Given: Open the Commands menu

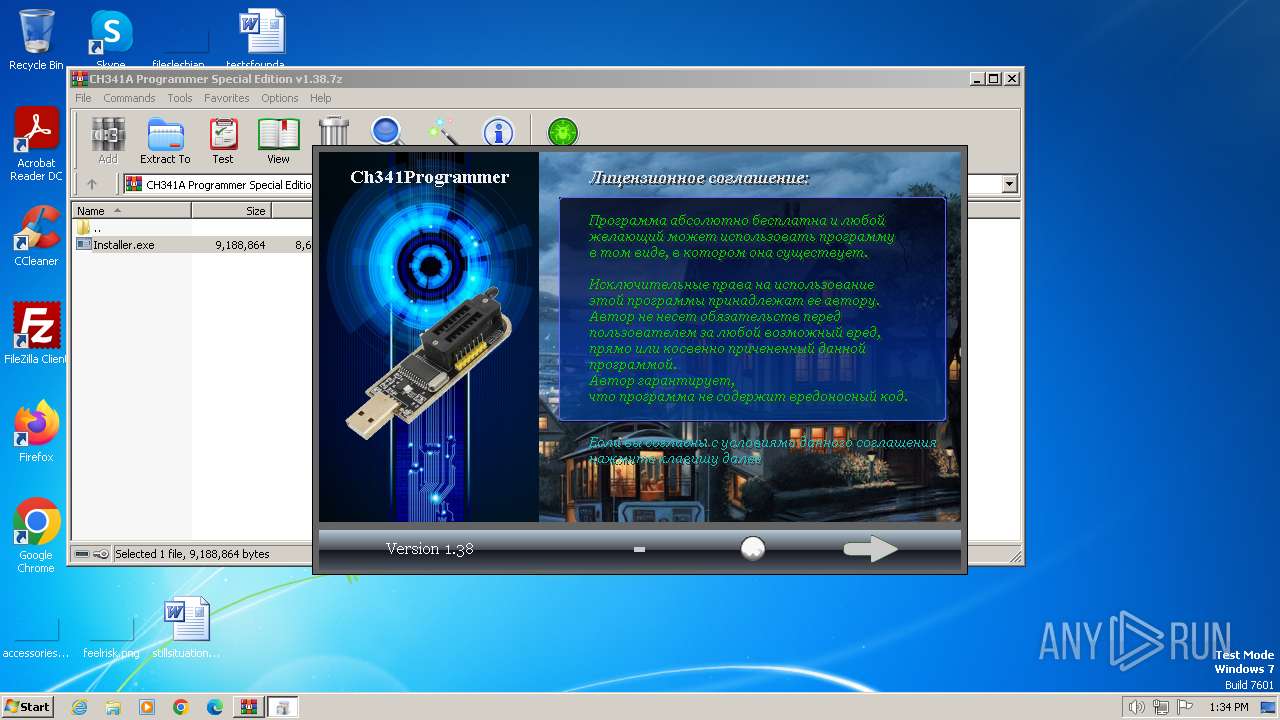Looking at the screenshot, I should (129, 98).
